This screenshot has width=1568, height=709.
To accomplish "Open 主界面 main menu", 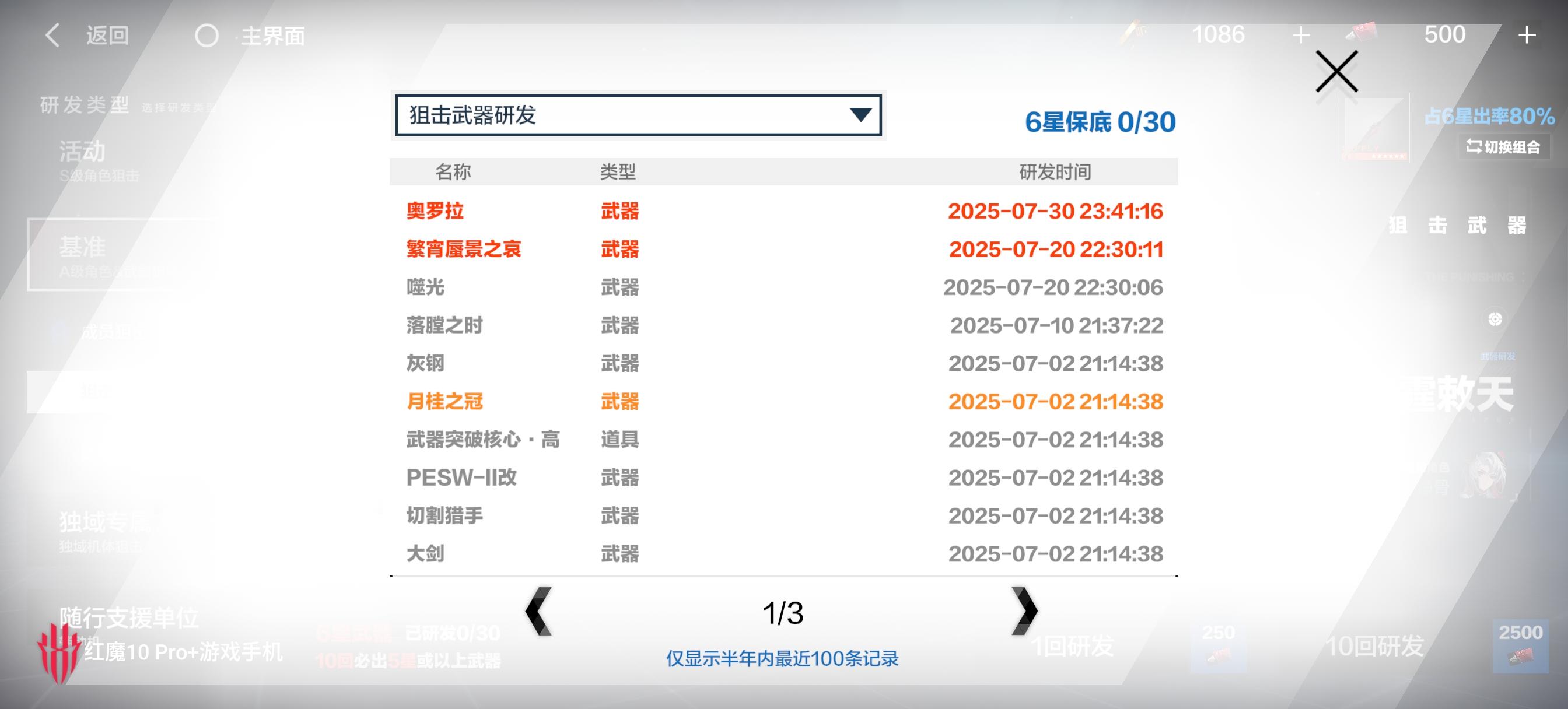I will click(250, 36).
